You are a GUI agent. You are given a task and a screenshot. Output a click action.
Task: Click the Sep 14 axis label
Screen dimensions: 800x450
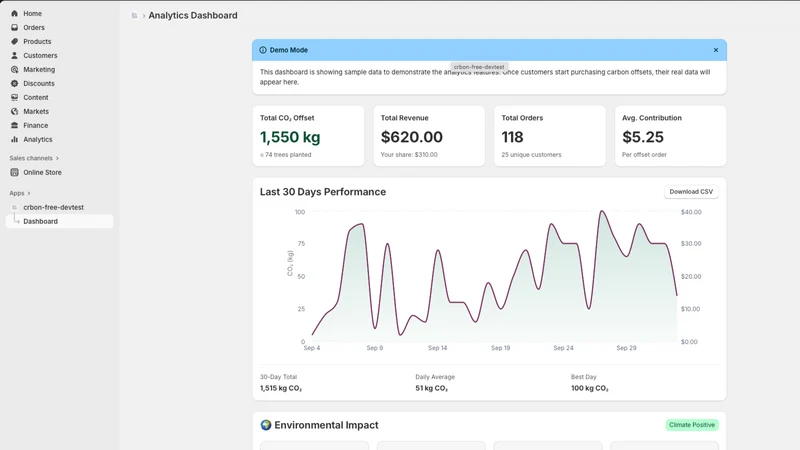(x=437, y=348)
